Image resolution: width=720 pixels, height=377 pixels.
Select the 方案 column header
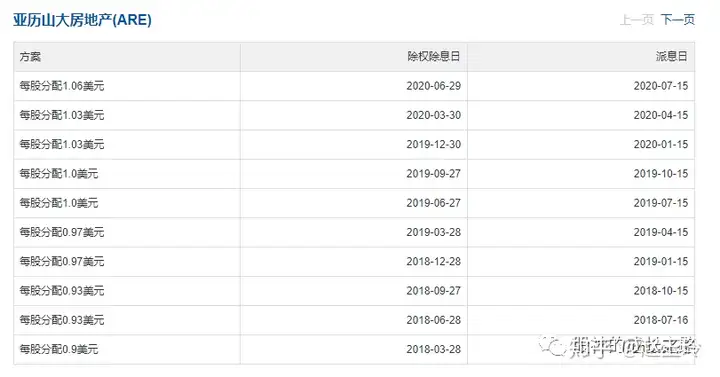30,56
